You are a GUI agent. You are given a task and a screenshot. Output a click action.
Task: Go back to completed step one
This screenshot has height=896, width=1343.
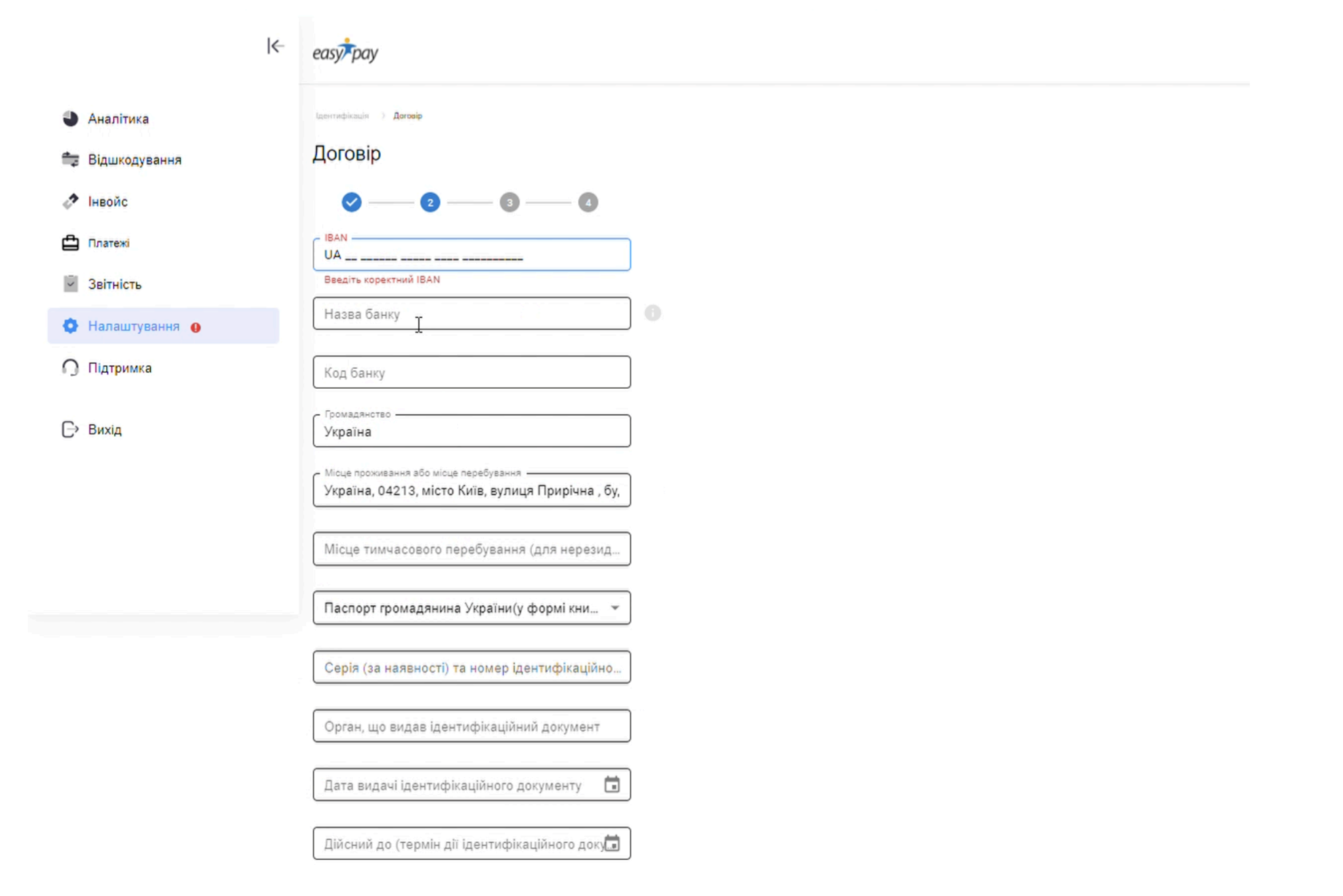(352, 202)
